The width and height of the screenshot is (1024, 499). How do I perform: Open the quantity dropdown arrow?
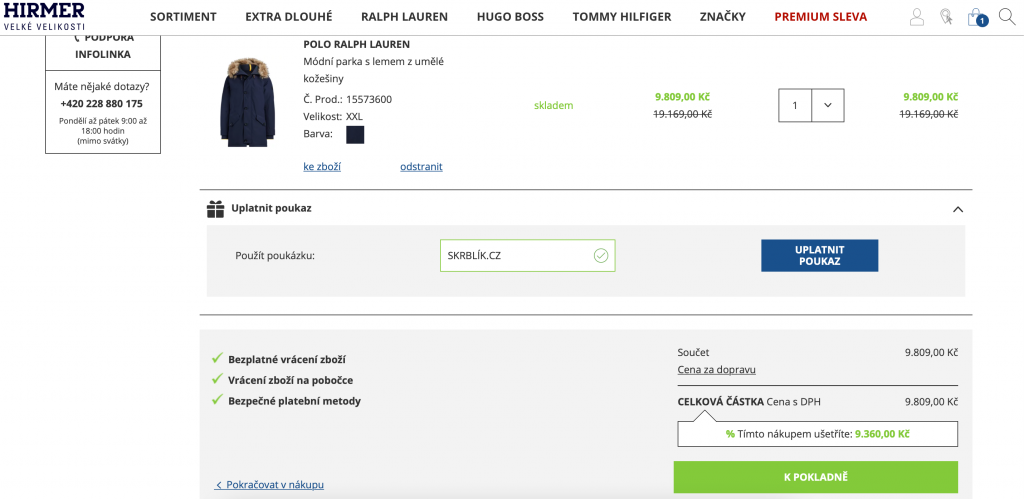828,105
